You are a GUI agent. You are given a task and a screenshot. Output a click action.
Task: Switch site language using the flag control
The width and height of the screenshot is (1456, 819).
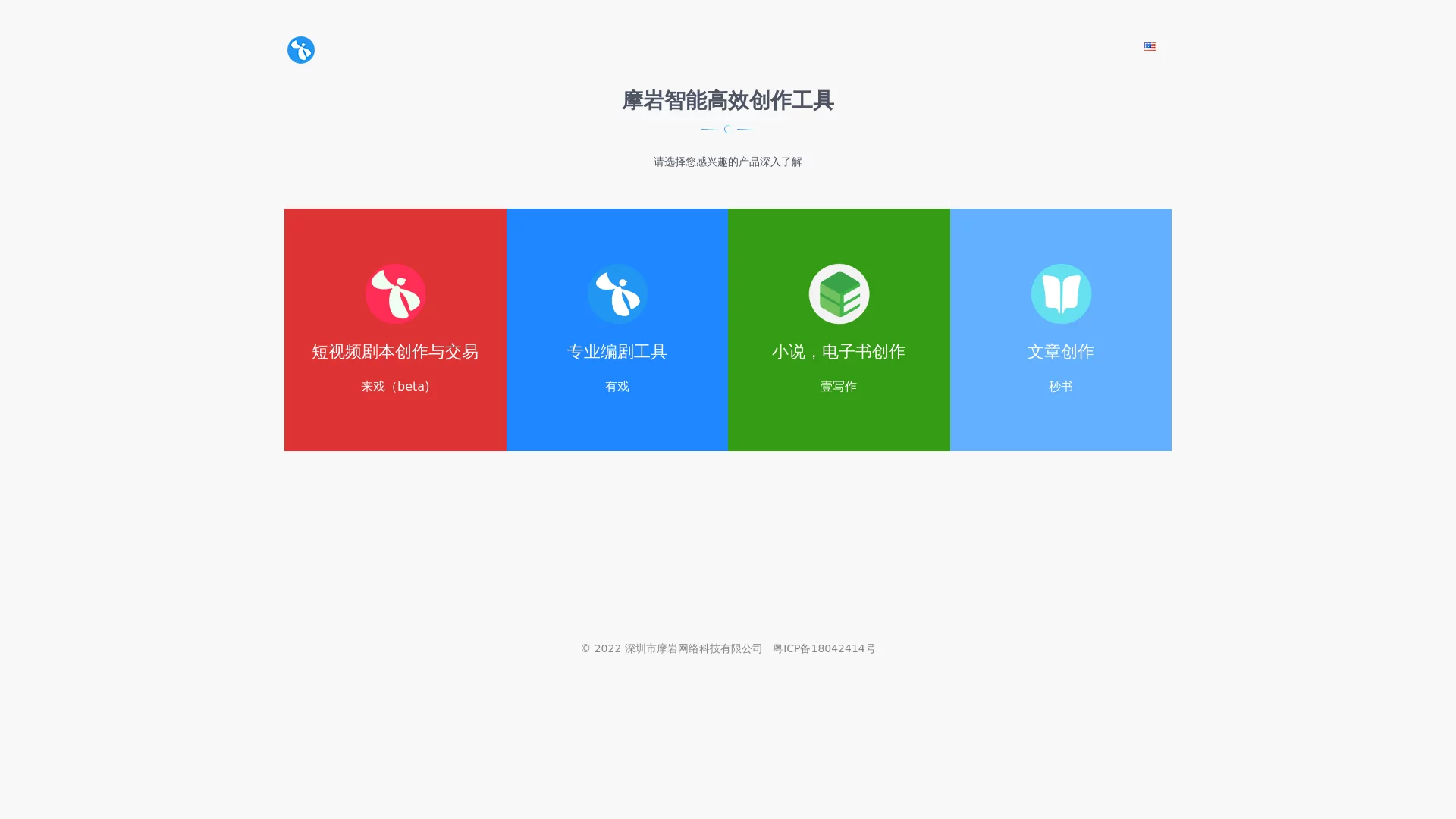[1150, 47]
